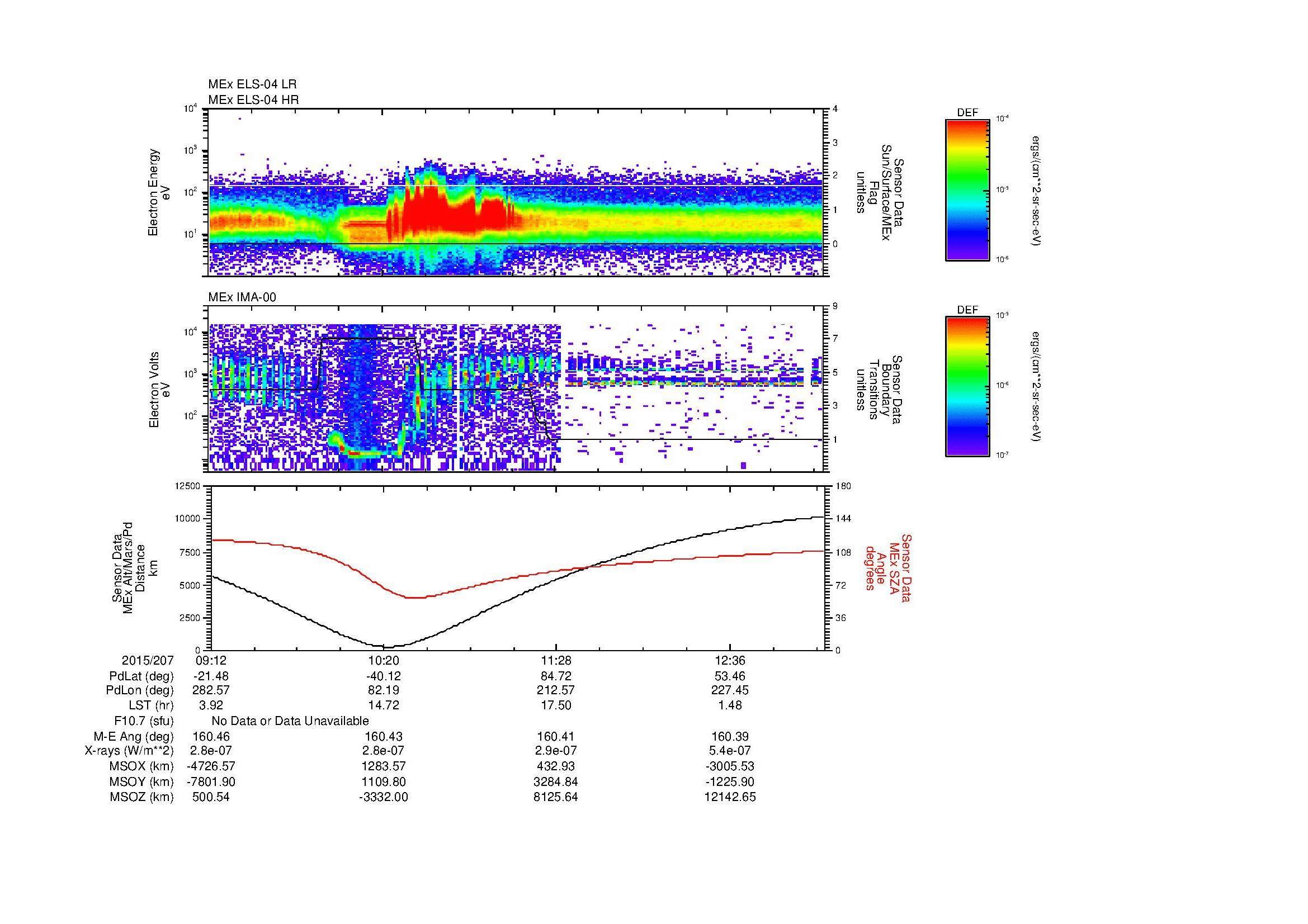
Task: Click the M-E Ang (deg) row label
Action: point(134,737)
